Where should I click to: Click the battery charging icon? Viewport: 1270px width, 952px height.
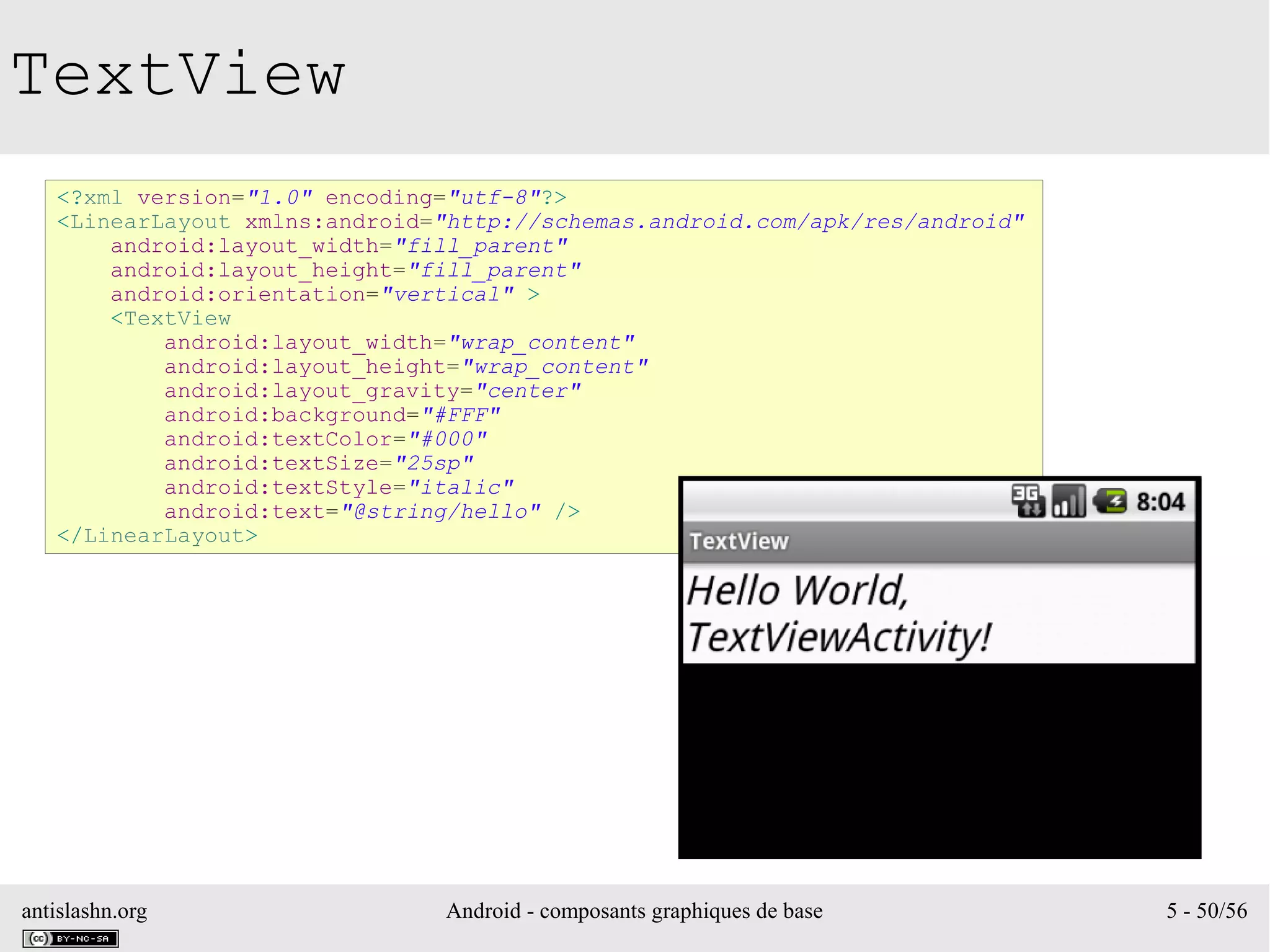[1110, 500]
